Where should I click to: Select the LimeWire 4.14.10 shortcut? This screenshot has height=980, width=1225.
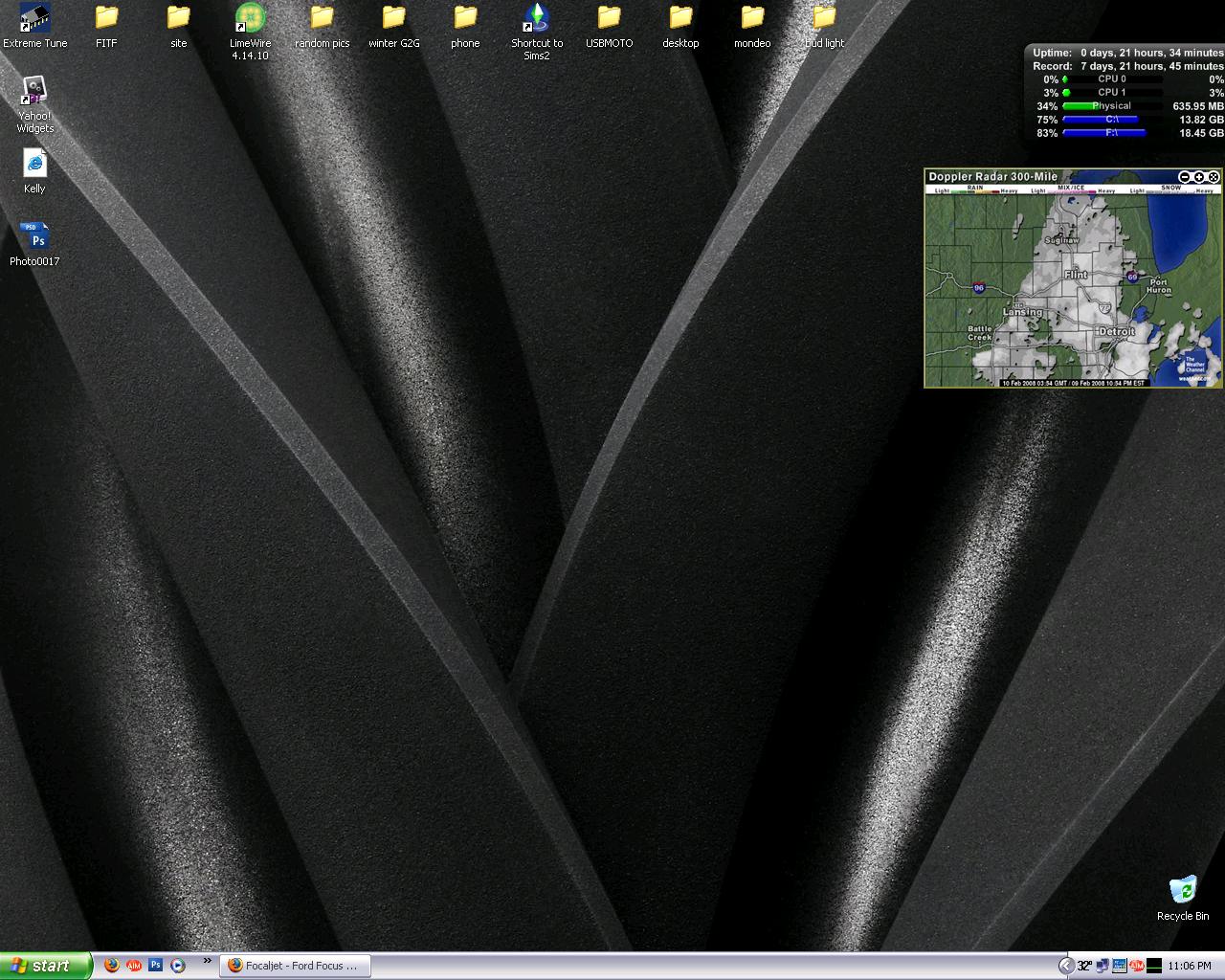click(250, 32)
